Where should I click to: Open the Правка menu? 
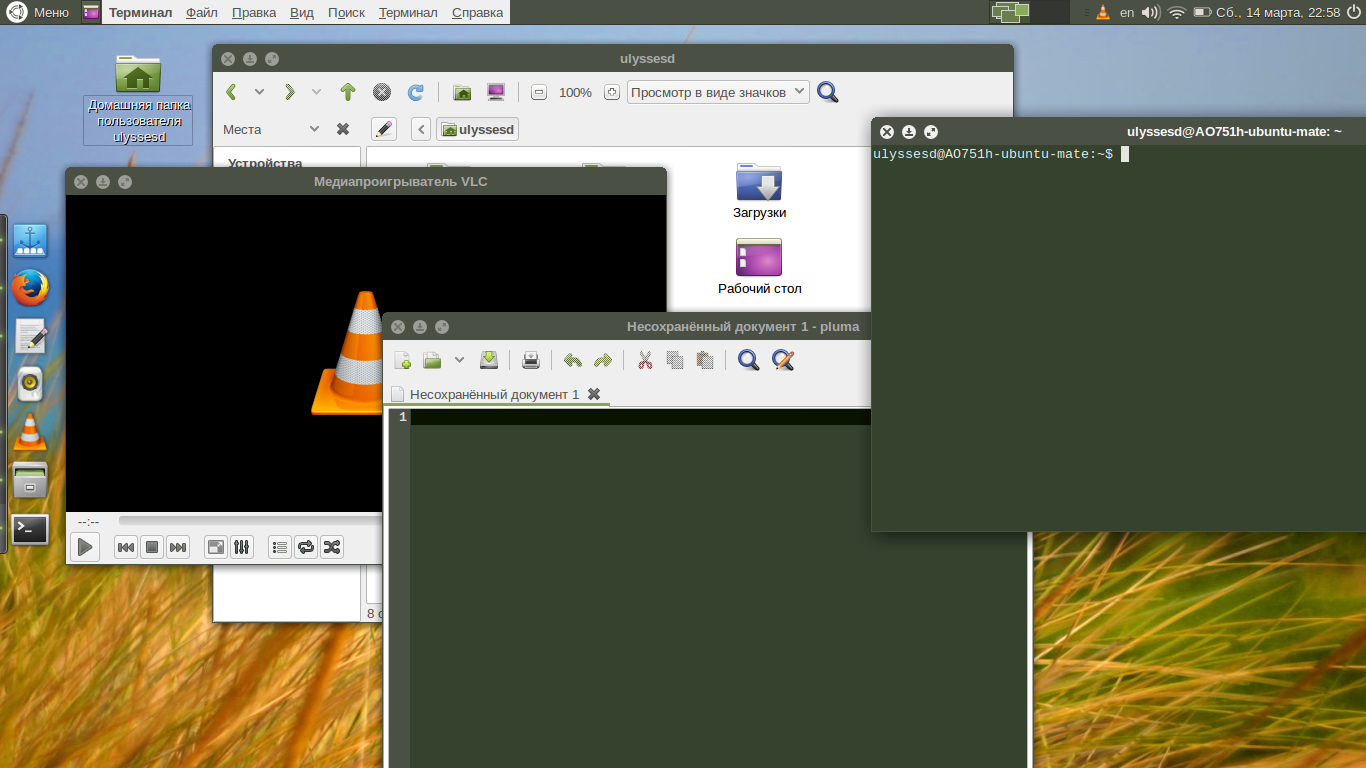pos(254,12)
